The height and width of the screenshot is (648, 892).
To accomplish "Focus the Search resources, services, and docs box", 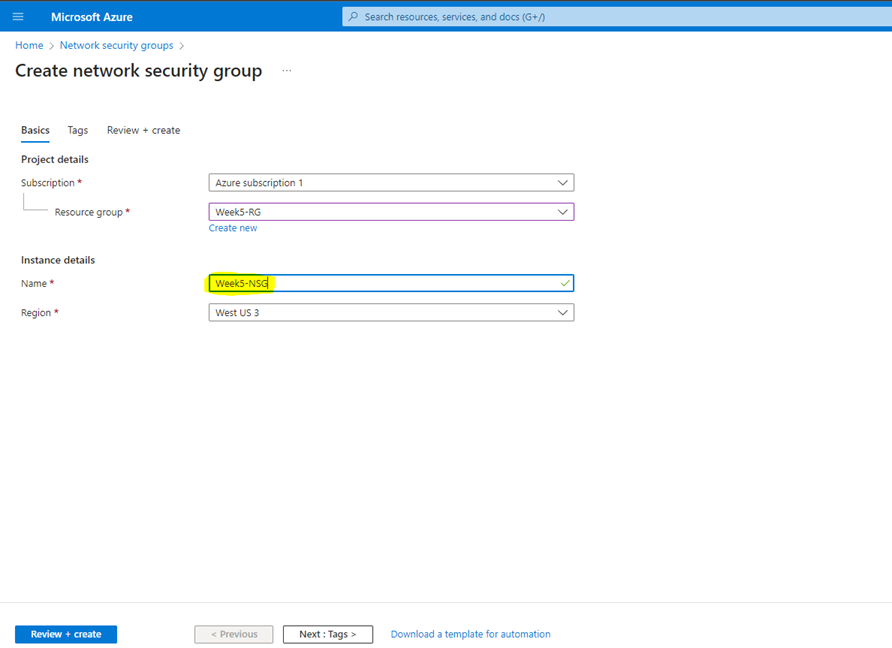I will click(x=617, y=16).
